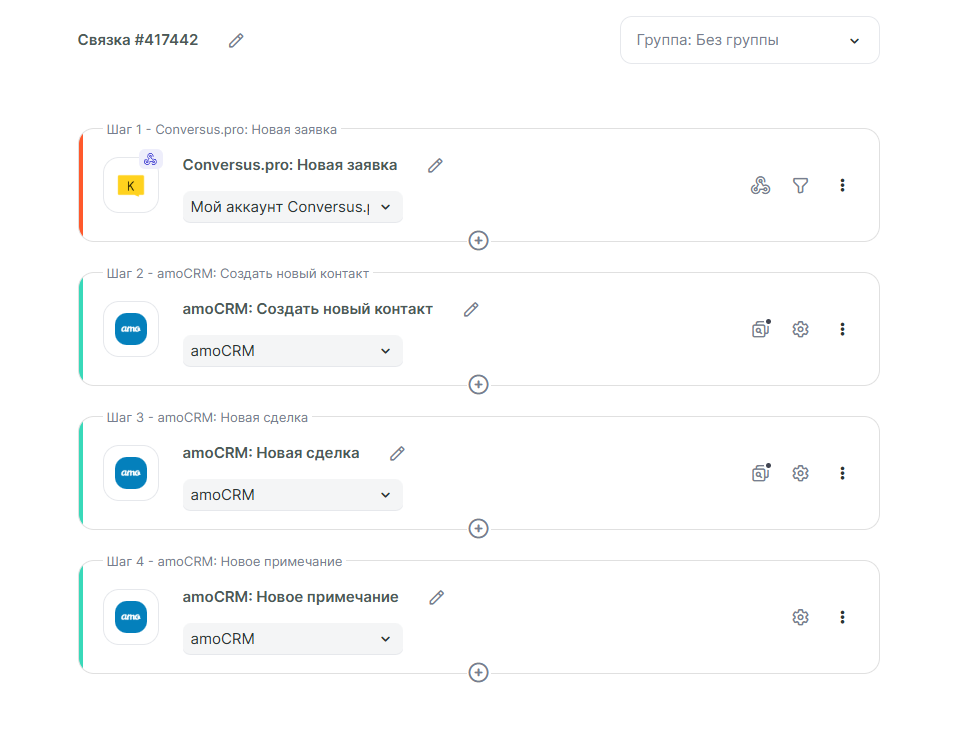Click the search-copy icon in Step 3

(761, 473)
